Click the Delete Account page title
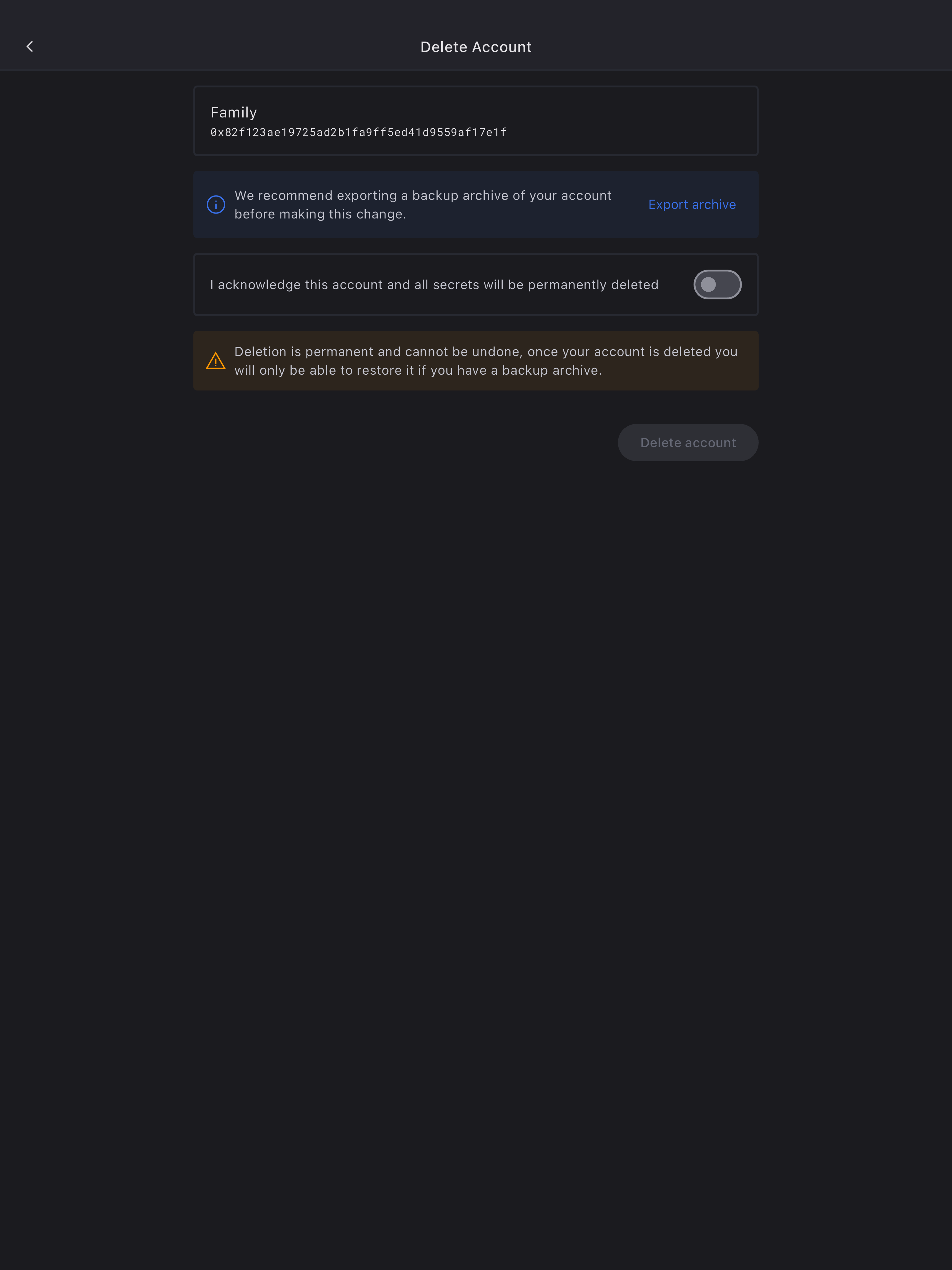 pos(476,47)
